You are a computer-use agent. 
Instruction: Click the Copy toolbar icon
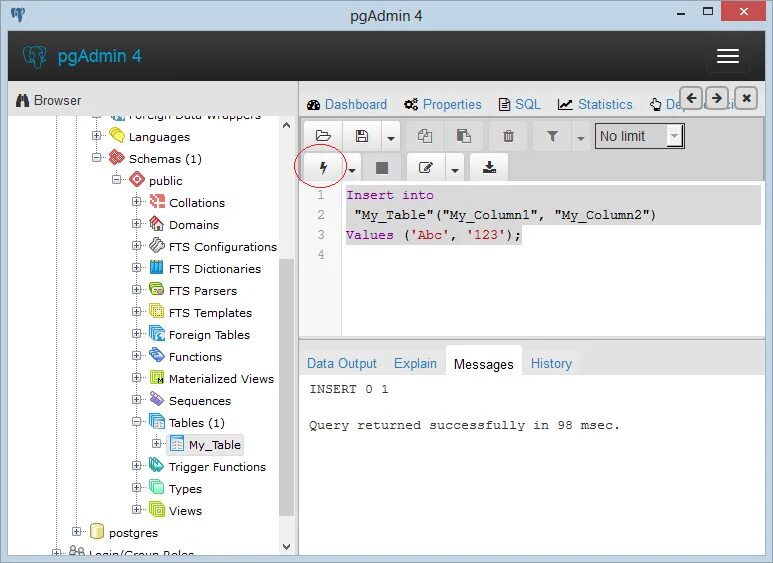point(424,136)
